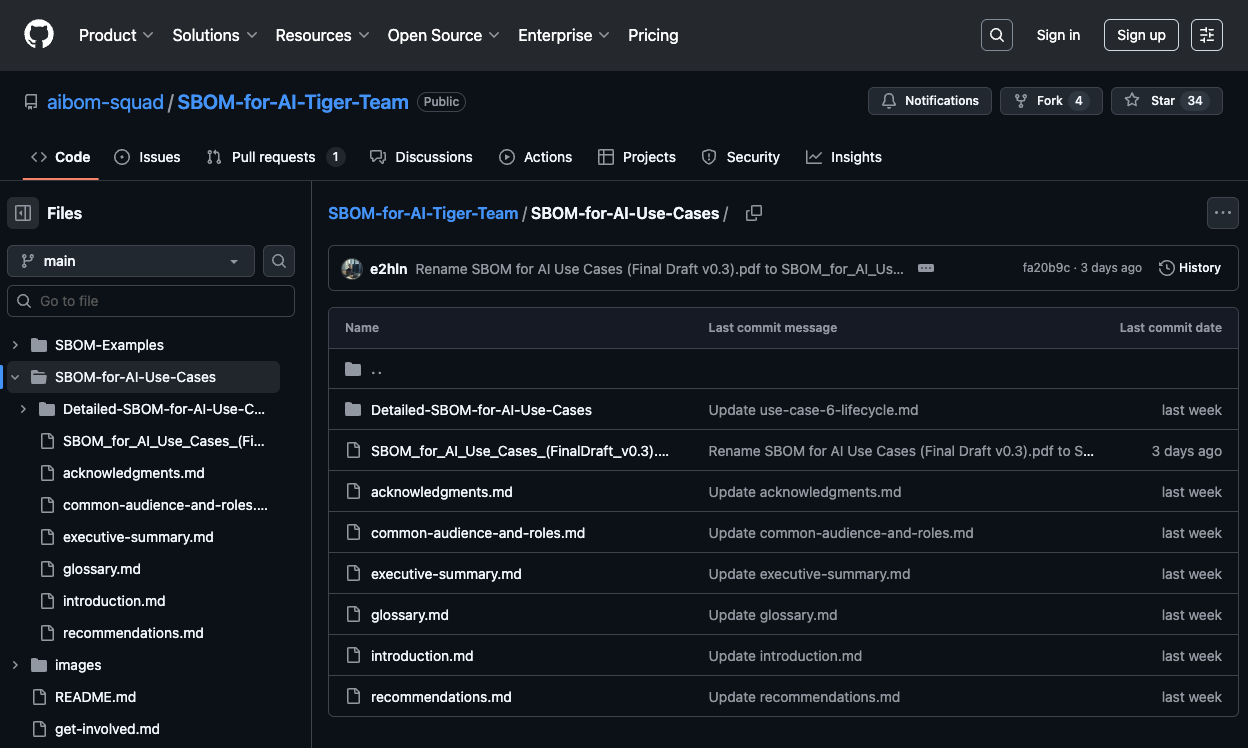
Task: Expand the Resources menu
Action: pyautogui.click(x=322, y=35)
